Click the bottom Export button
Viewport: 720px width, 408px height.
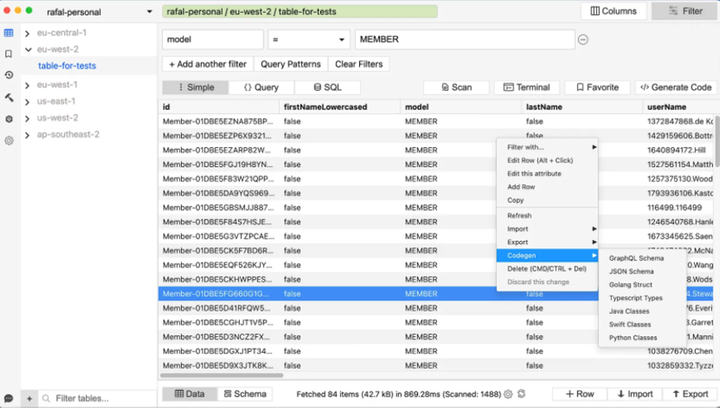[x=690, y=394]
